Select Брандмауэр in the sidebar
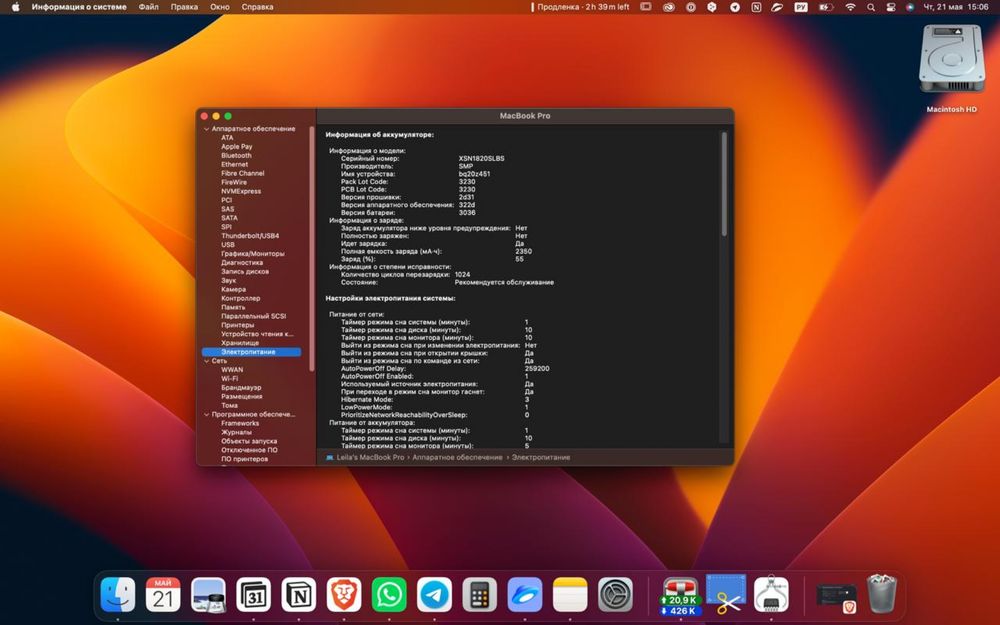1000x625 pixels. click(241, 388)
